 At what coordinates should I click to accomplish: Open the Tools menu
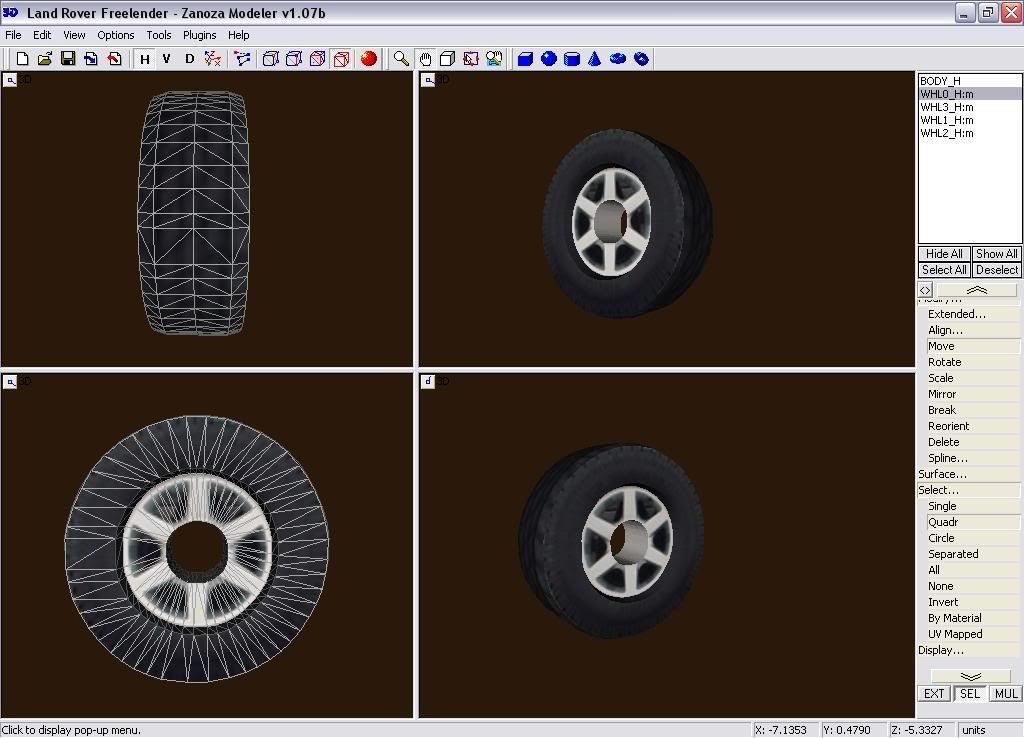pyautogui.click(x=159, y=35)
